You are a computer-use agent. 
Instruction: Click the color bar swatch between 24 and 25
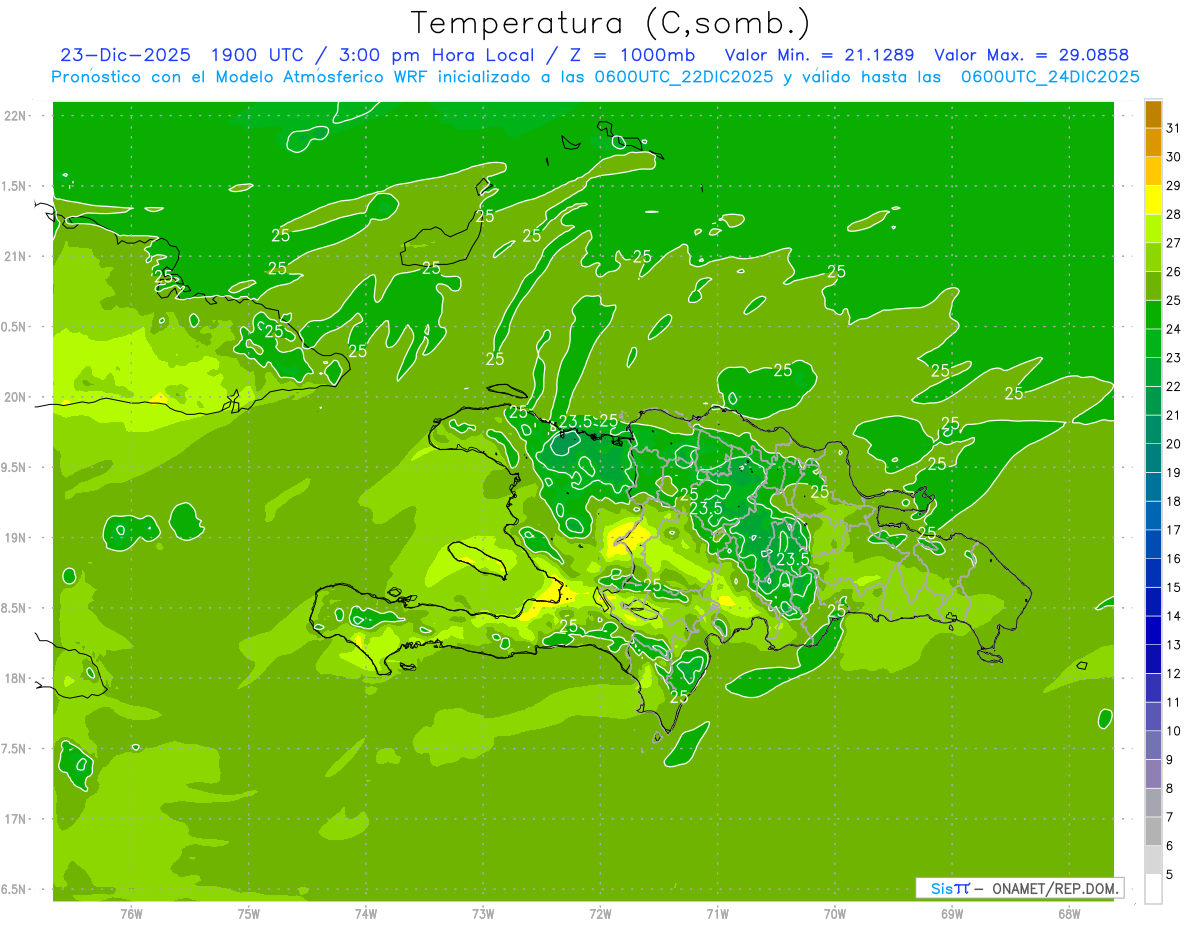click(x=1154, y=315)
